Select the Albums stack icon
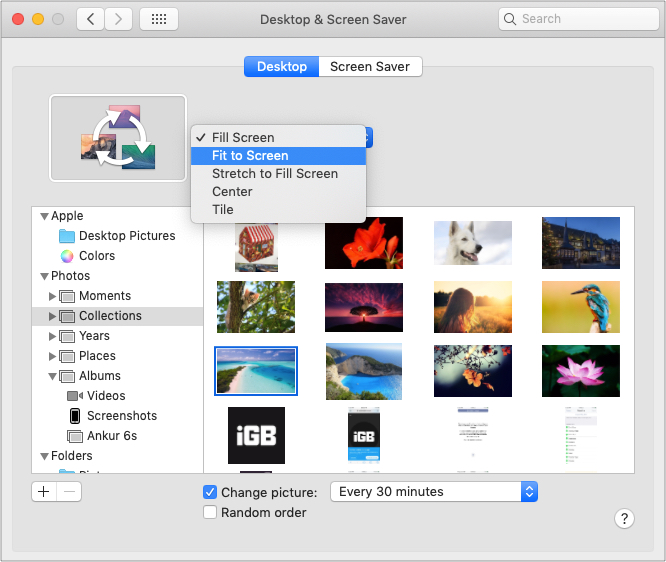666x562 pixels. (67, 376)
